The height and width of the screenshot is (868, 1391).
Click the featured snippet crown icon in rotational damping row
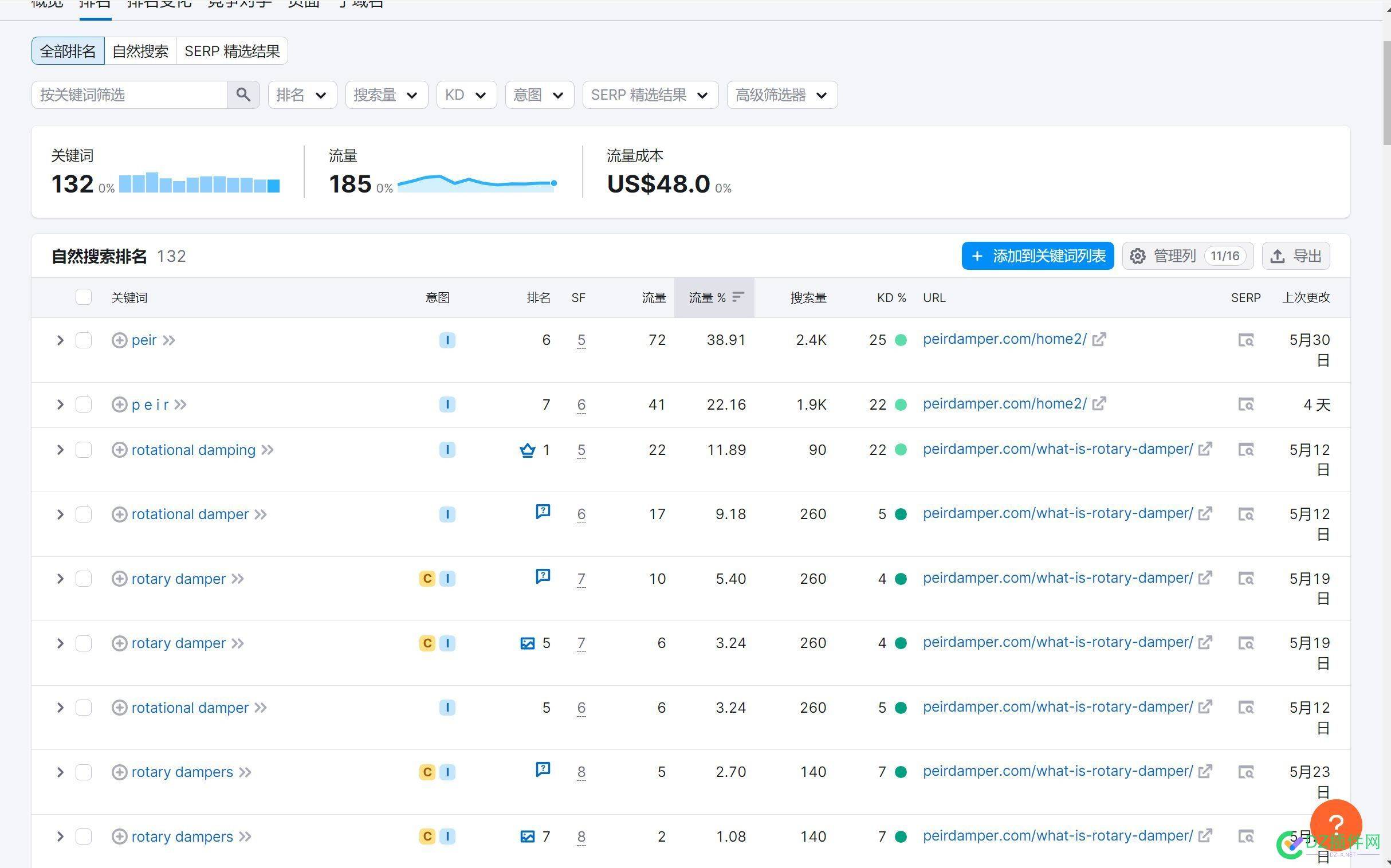point(527,450)
